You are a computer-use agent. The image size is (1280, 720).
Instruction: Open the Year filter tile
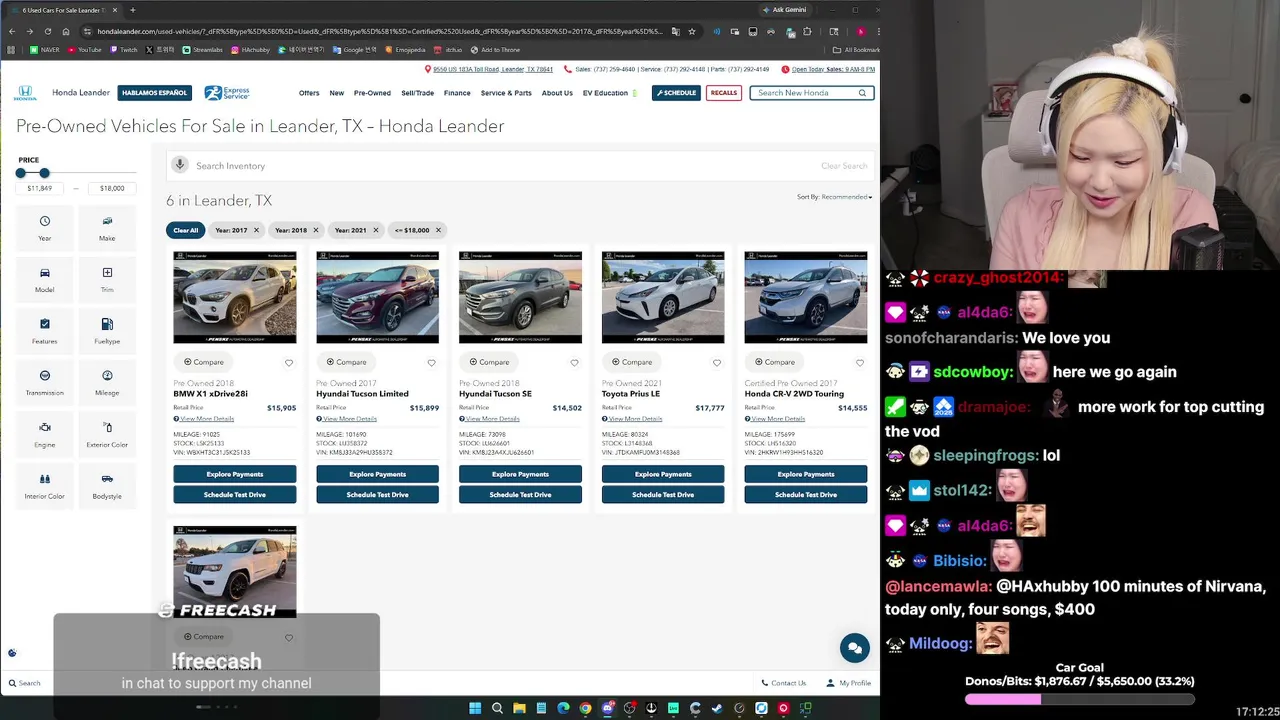pos(44,228)
